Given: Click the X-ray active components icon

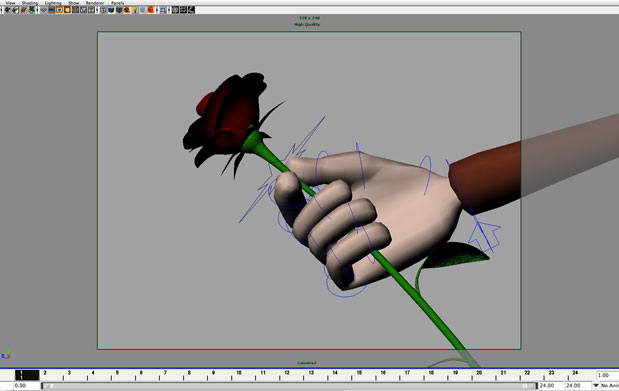Looking at the screenshot, I should point(183,10).
